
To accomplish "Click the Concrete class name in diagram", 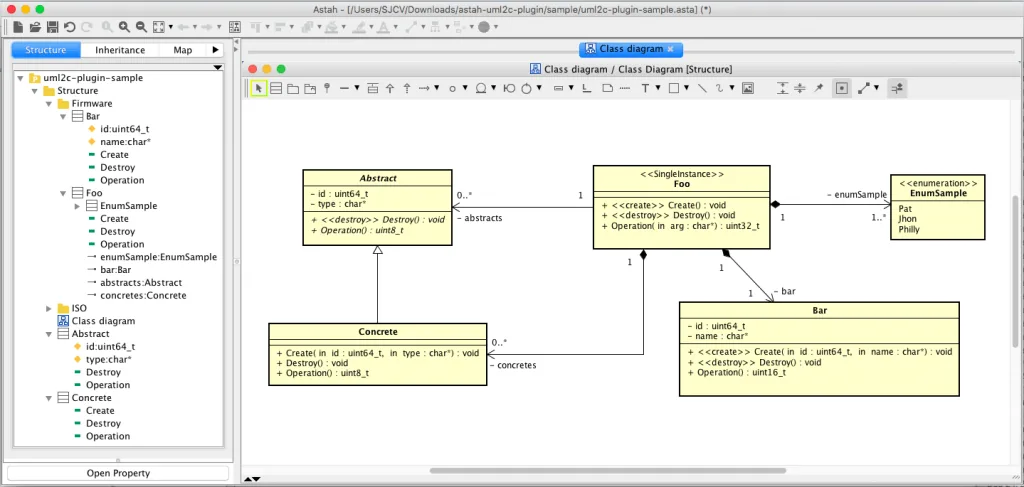I will click(377, 332).
